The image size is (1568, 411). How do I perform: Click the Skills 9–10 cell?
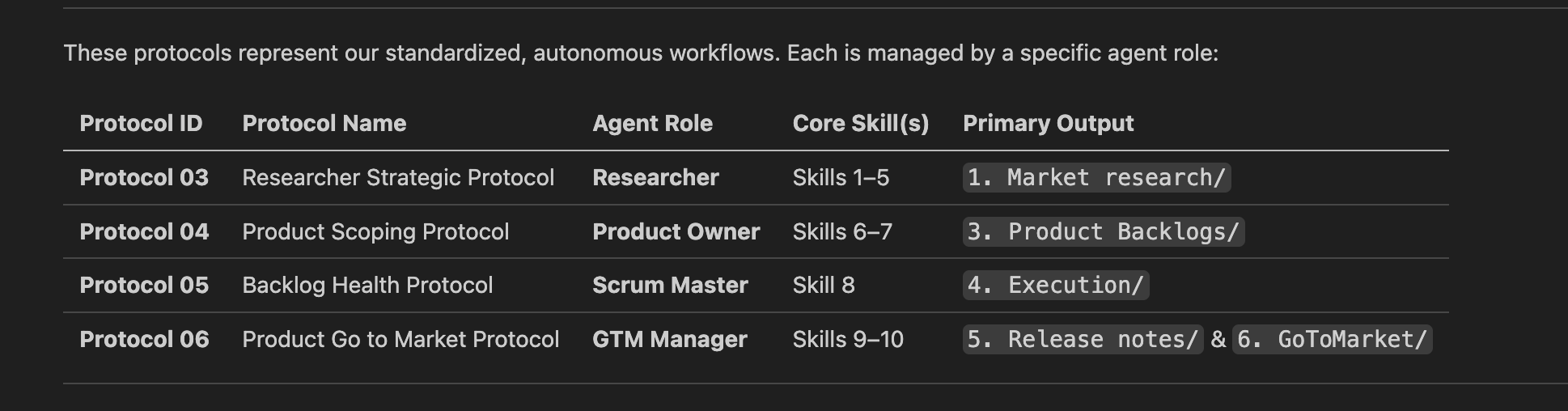(848, 339)
